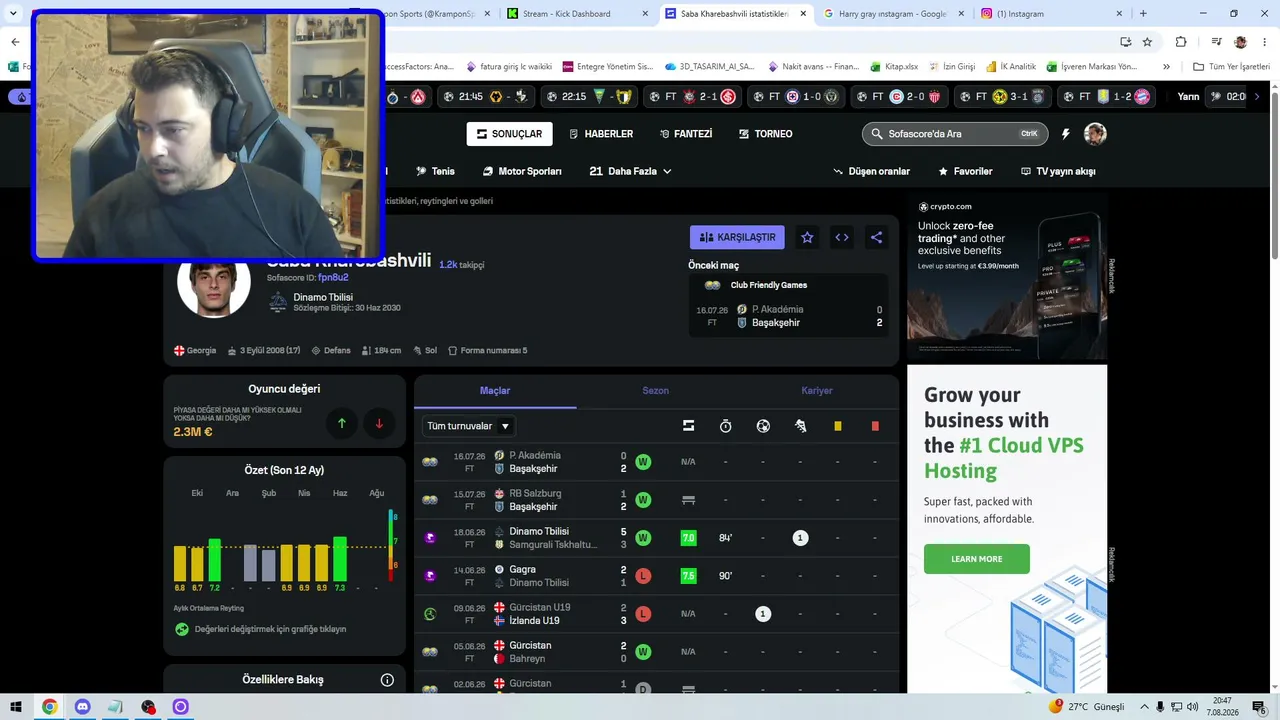This screenshot has height=720, width=1280.
Task: Open the FANTEZİ nav tab
Action: point(686,134)
